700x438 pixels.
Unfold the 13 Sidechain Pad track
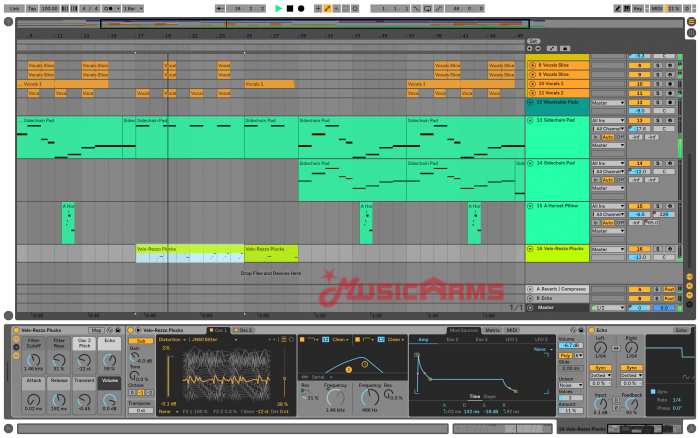tap(532, 120)
